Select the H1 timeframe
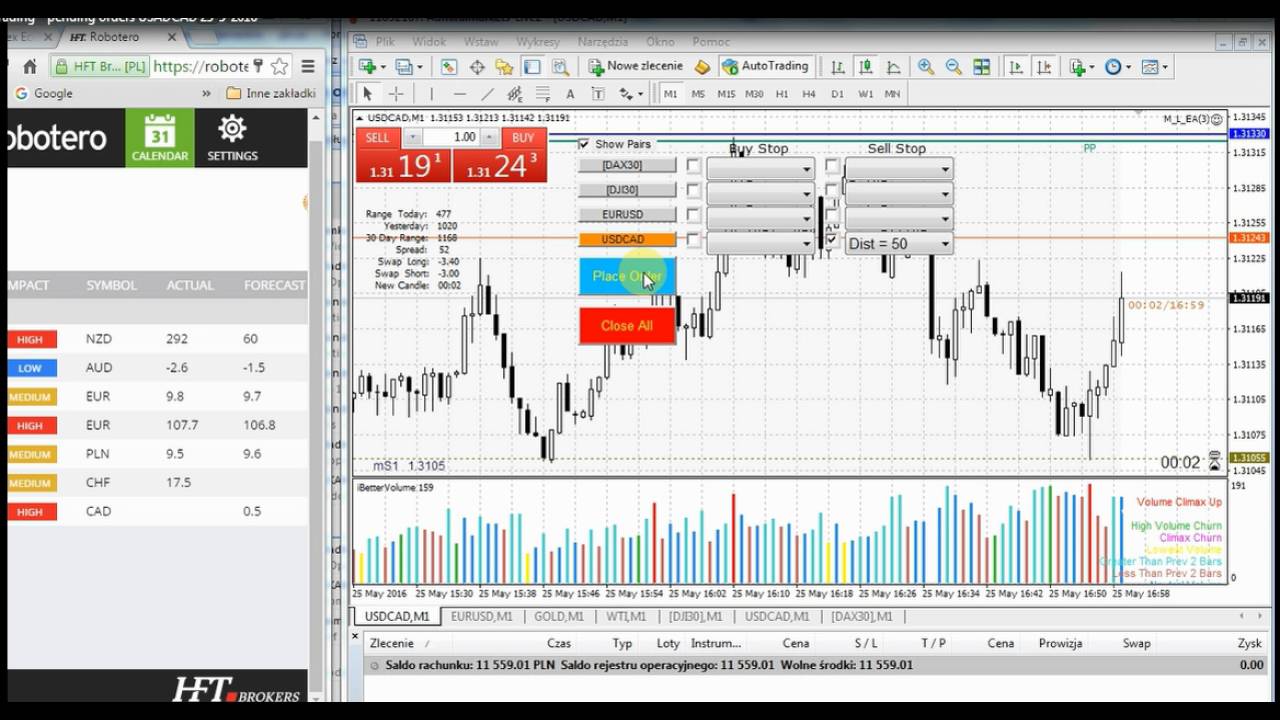 coord(782,94)
